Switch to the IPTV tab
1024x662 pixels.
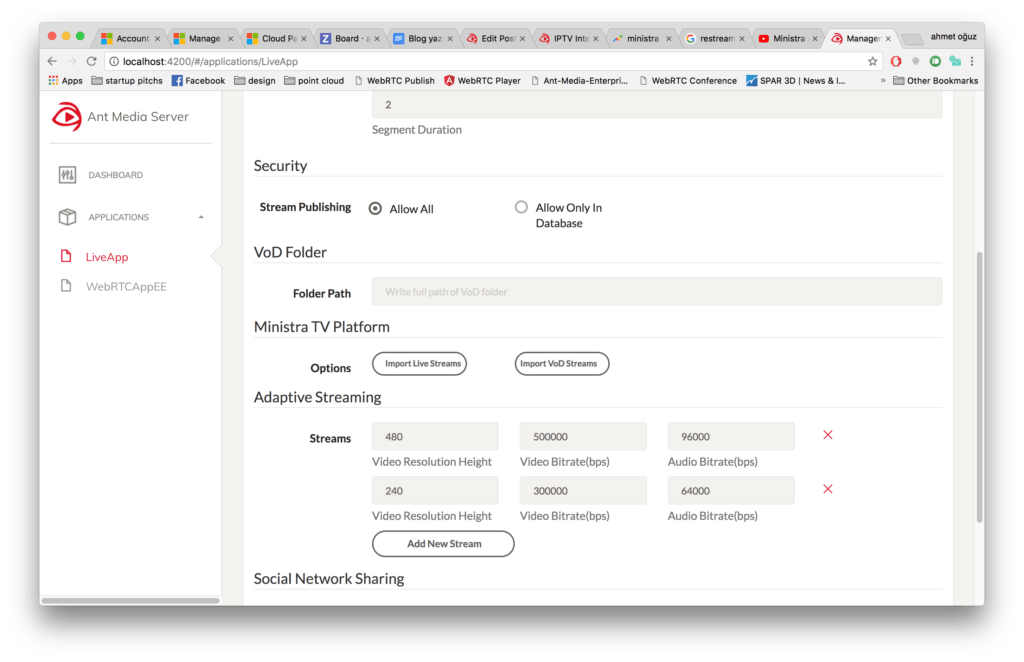point(569,39)
